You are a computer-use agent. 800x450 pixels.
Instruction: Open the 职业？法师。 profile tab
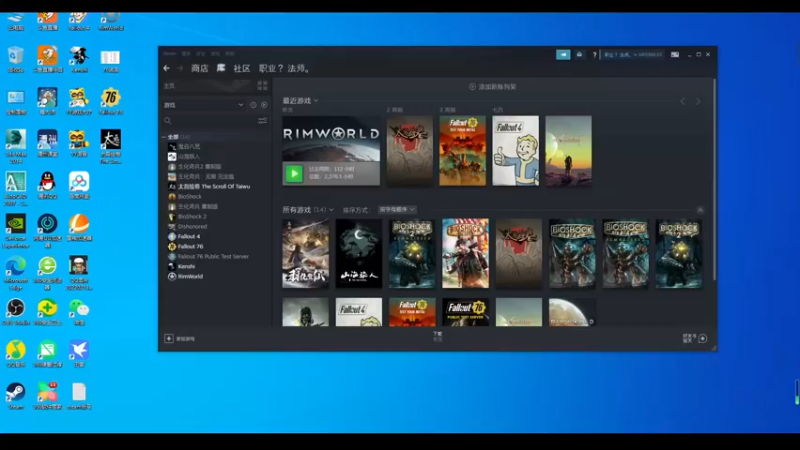coord(284,68)
